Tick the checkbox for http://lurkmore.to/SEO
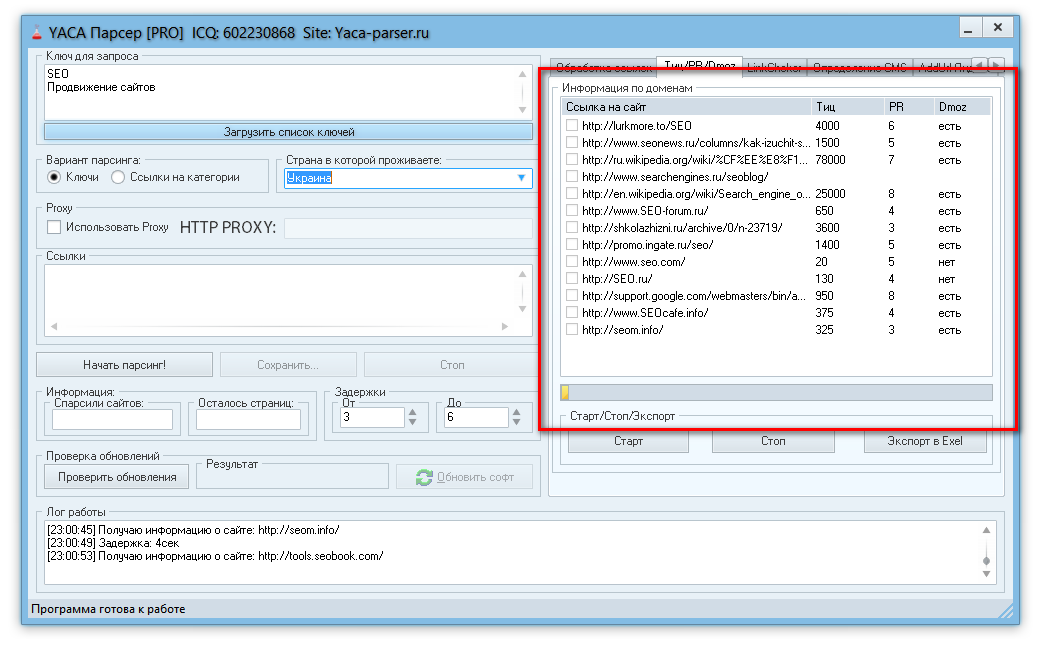This screenshot has height=647, width=1046. tap(572, 125)
